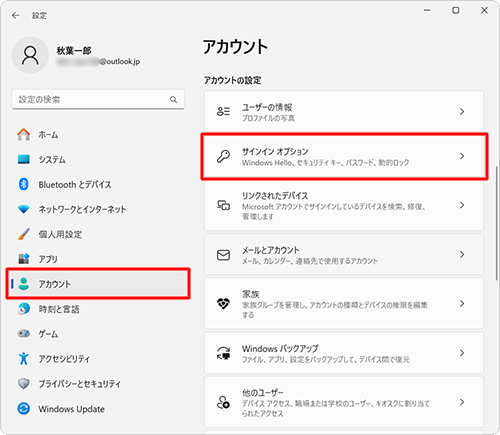Viewport: 500px width, 435px height.
Task: Click the envelope icon for メールとアカウント
Action: tap(223, 255)
